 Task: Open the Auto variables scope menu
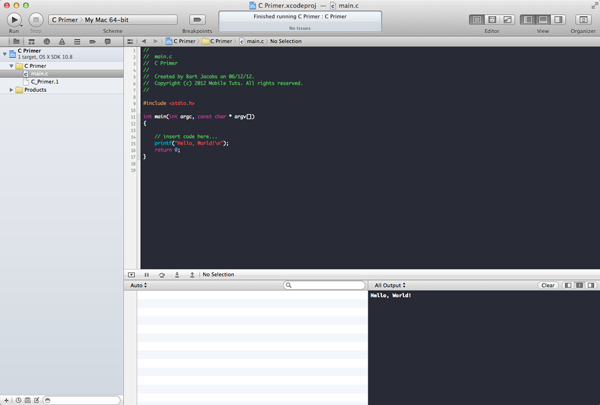tap(138, 286)
